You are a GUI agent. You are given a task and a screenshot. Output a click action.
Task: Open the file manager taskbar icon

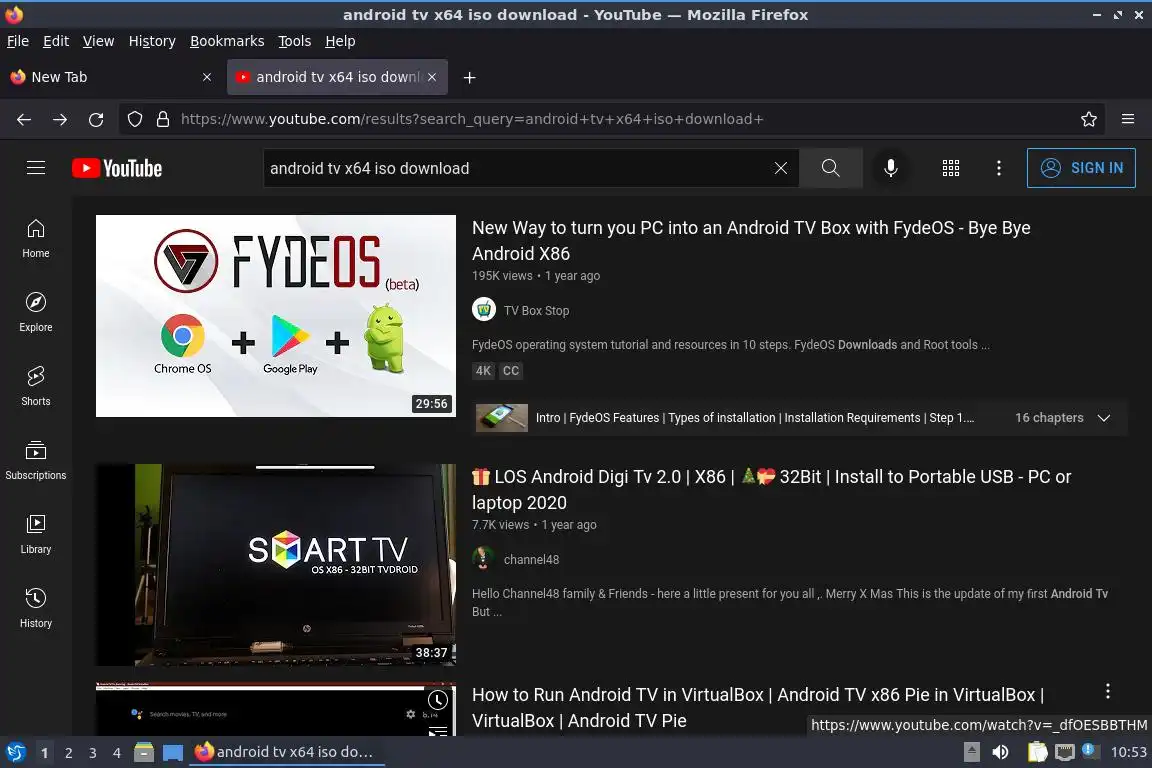[x=144, y=753]
